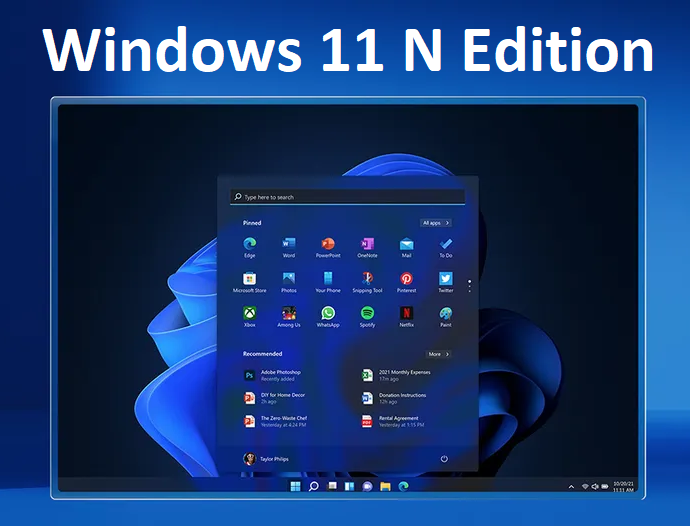Open the taskbar clock and date
Image resolution: width=690 pixels, height=526 pixels.
coord(624,486)
